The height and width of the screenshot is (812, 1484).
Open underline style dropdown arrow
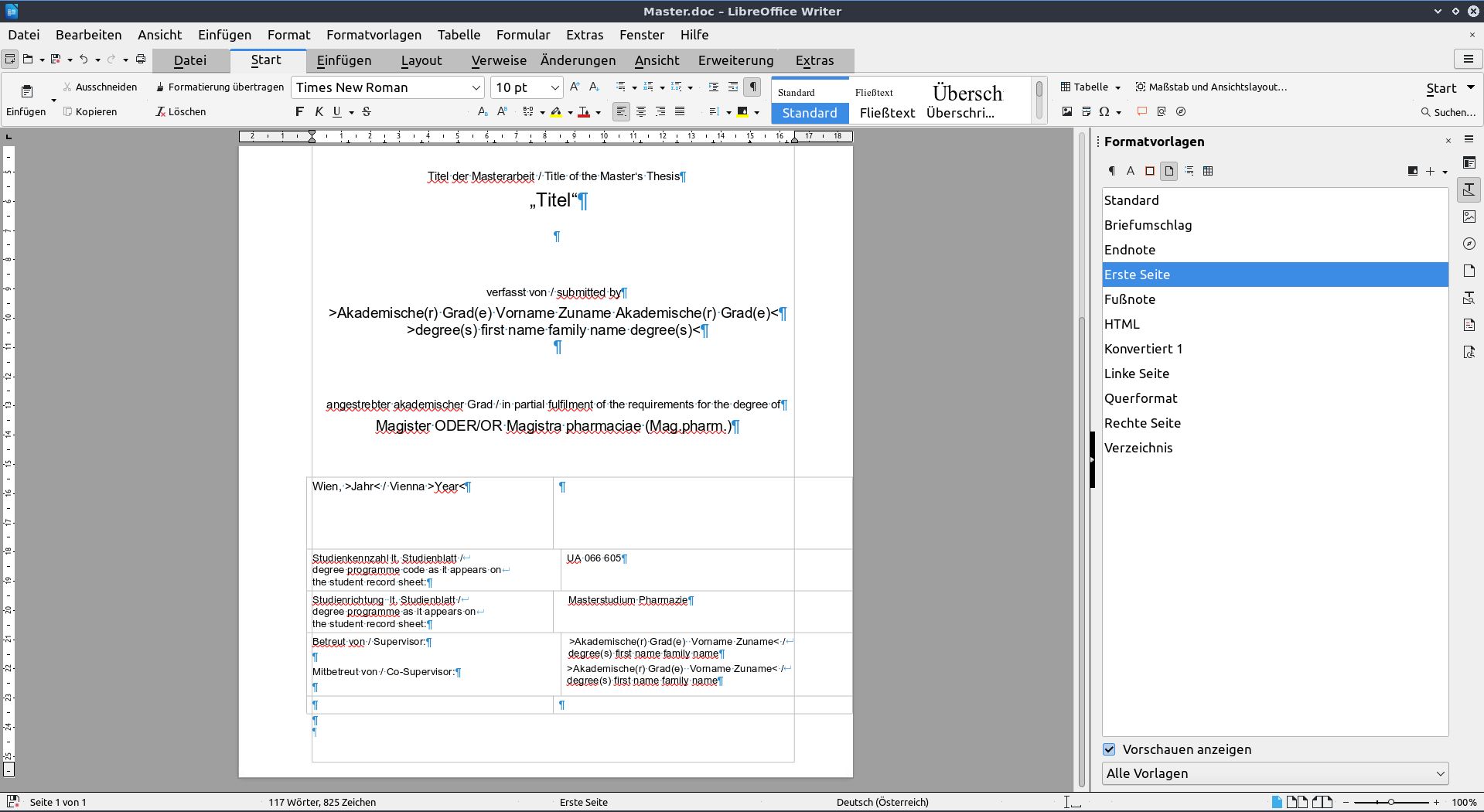pos(352,113)
